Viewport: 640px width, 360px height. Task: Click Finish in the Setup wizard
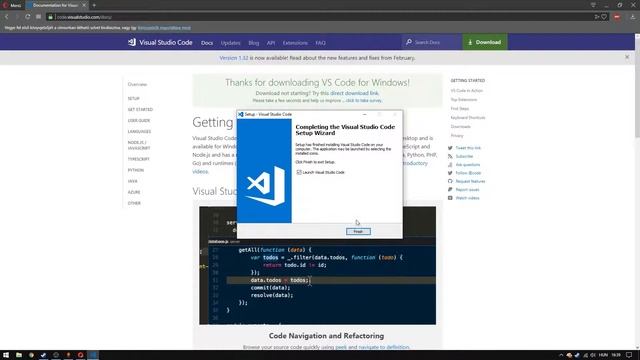pyautogui.click(x=358, y=231)
